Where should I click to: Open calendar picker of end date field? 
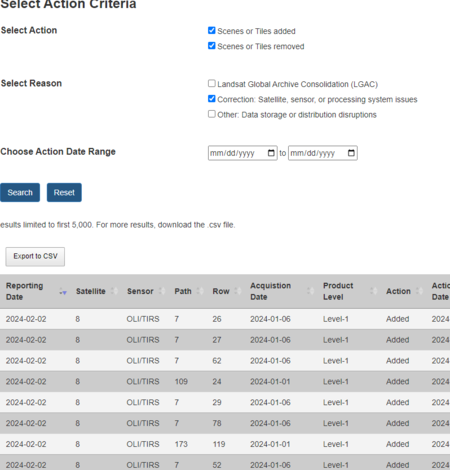click(x=351, y=153)
